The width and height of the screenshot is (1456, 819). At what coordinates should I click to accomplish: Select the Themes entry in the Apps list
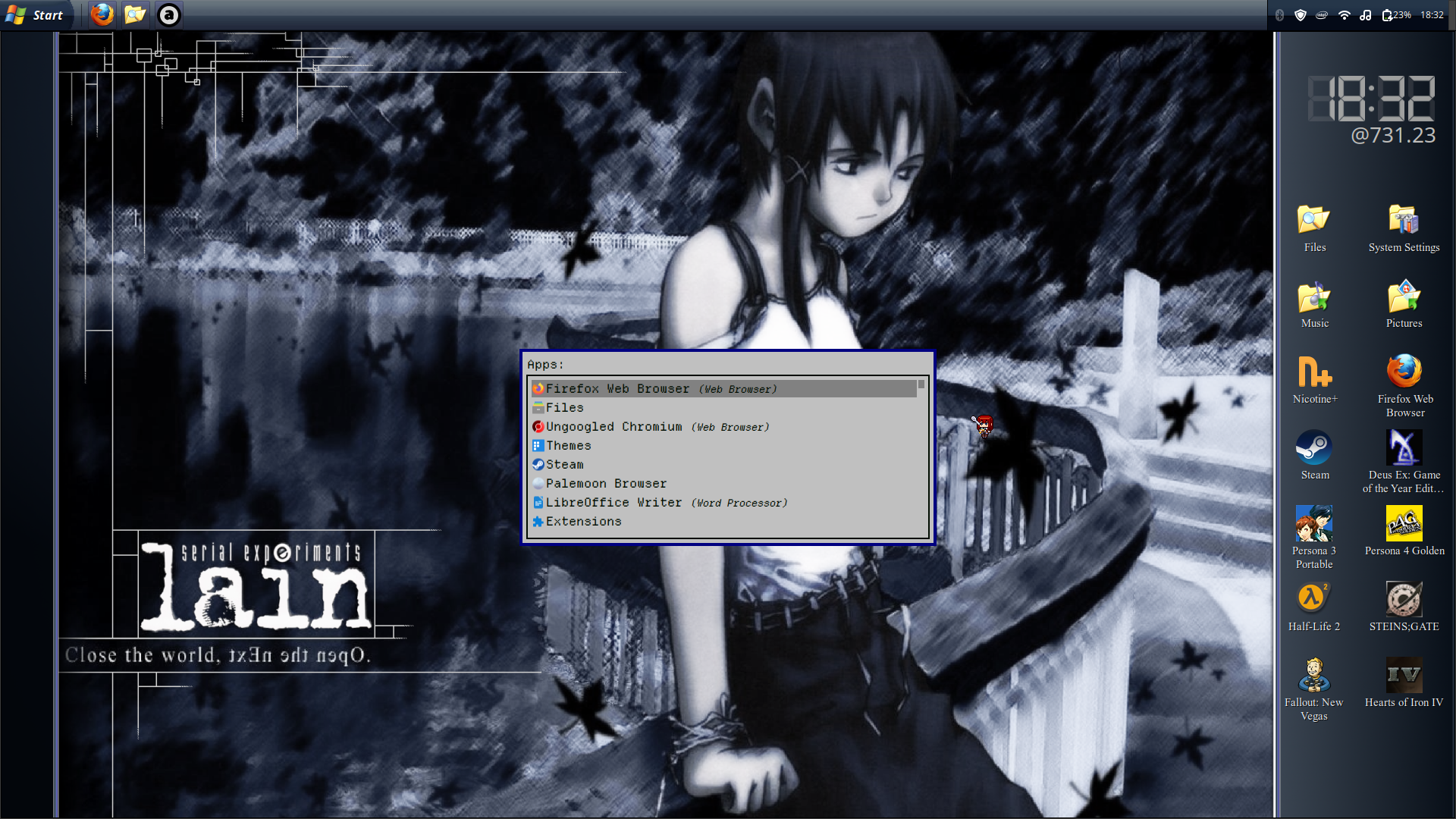[723, 446]
